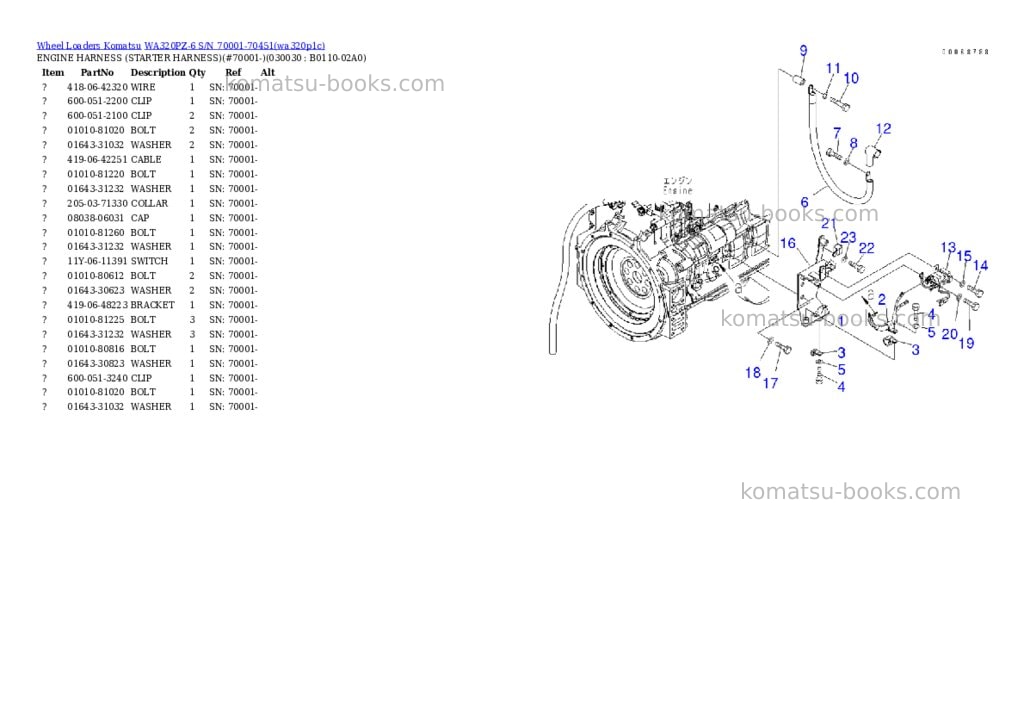Image resolution: width=1024 pixels, height=725 pixels.
Task: Click callout number 21 in the diagram
Action: pyautogui.click(x=829, y=223)
